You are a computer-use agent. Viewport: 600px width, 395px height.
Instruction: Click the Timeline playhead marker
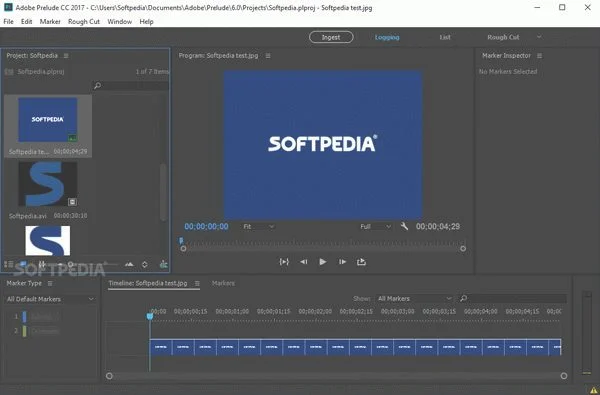click(x=150, y=316)
